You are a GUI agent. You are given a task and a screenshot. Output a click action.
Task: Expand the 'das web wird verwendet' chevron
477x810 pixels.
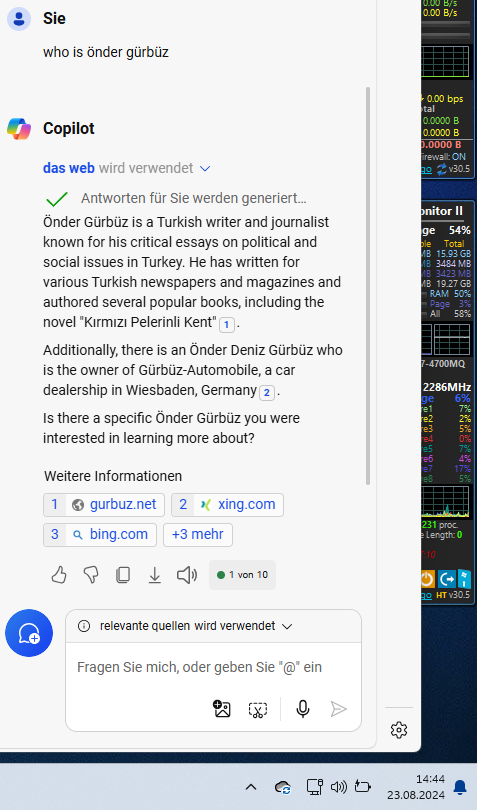205,168
